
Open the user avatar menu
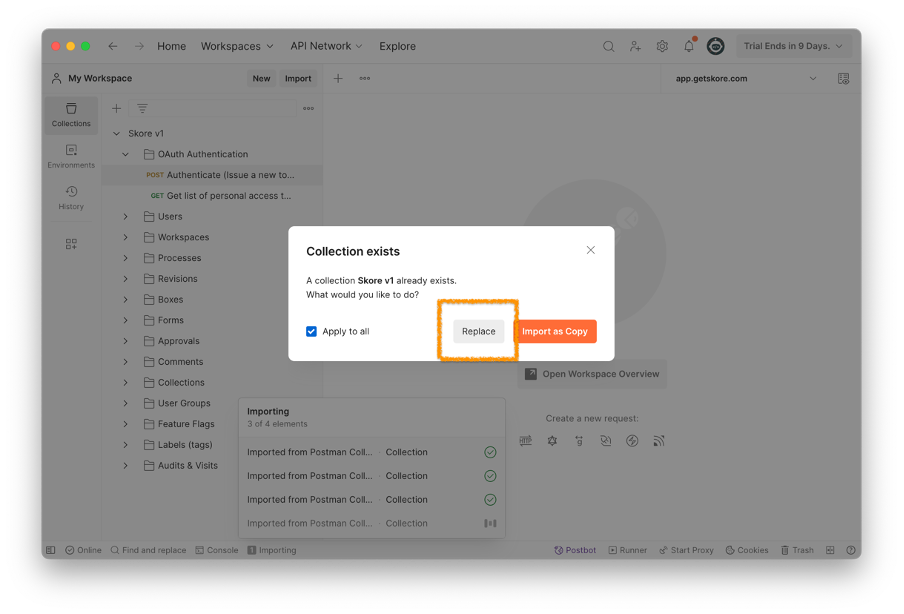715,46
